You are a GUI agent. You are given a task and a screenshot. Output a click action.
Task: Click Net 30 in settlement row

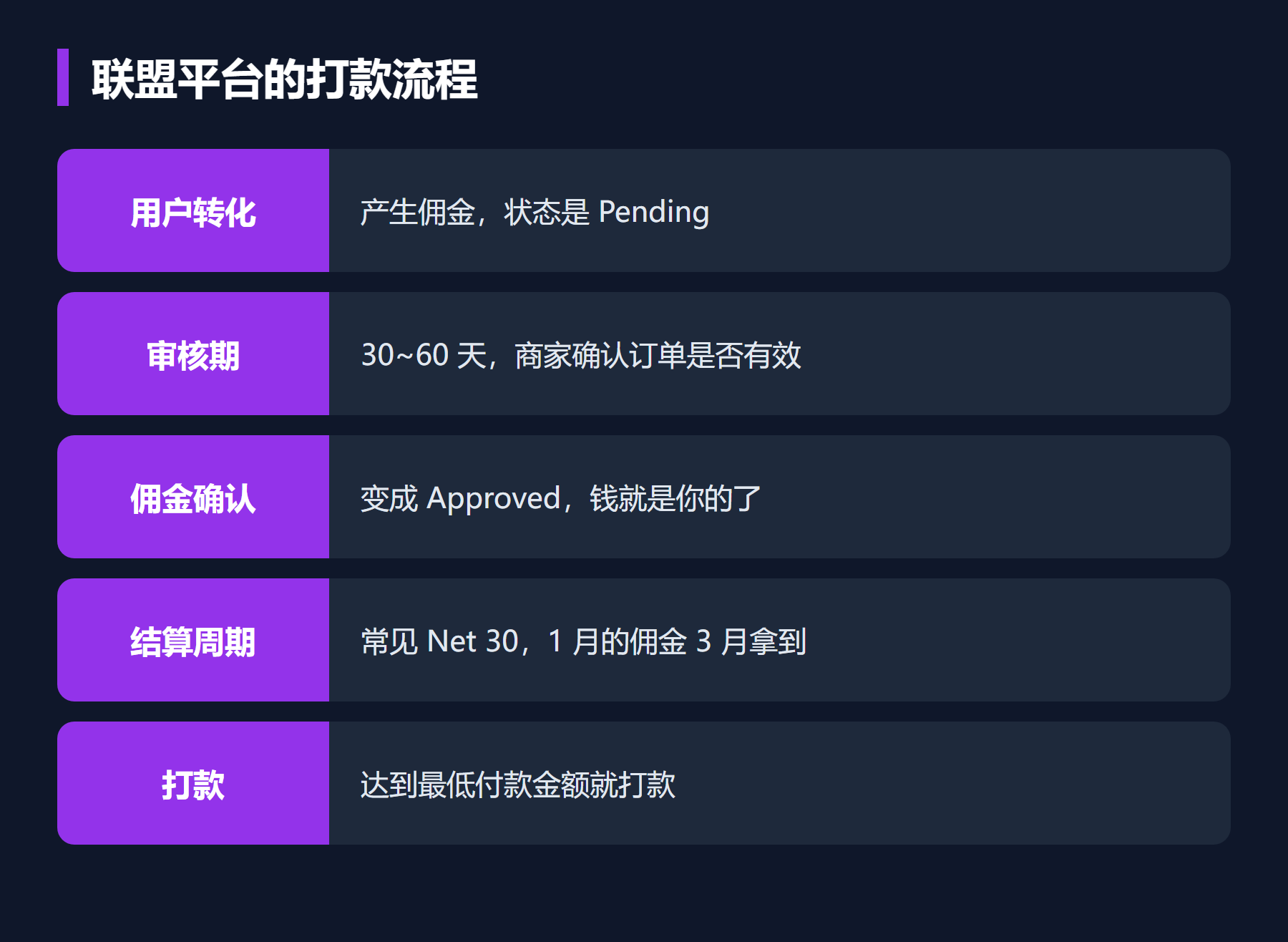coord(473,641)
